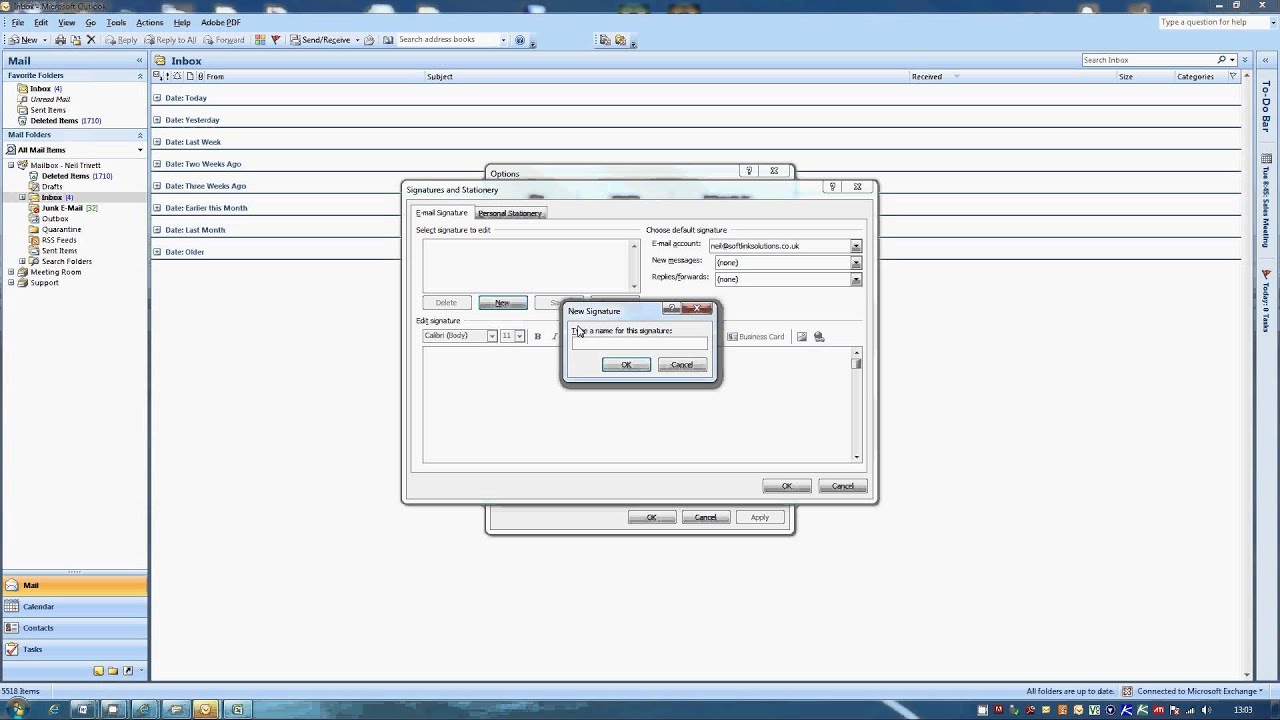1280x720 pixels.
Task: Click the attachment paperclip column header
Action: point(200,76)
